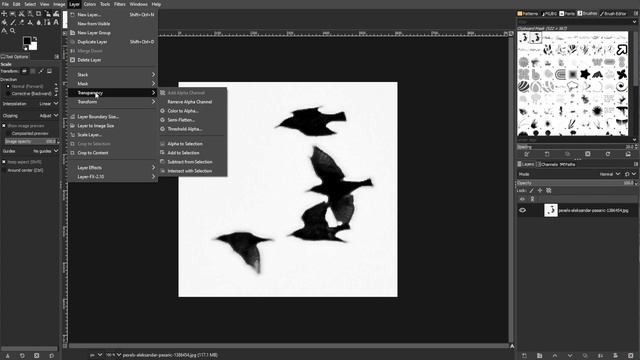Click Reset tool options icon at bottom
The image size is (640, 360).
point(51,356)
